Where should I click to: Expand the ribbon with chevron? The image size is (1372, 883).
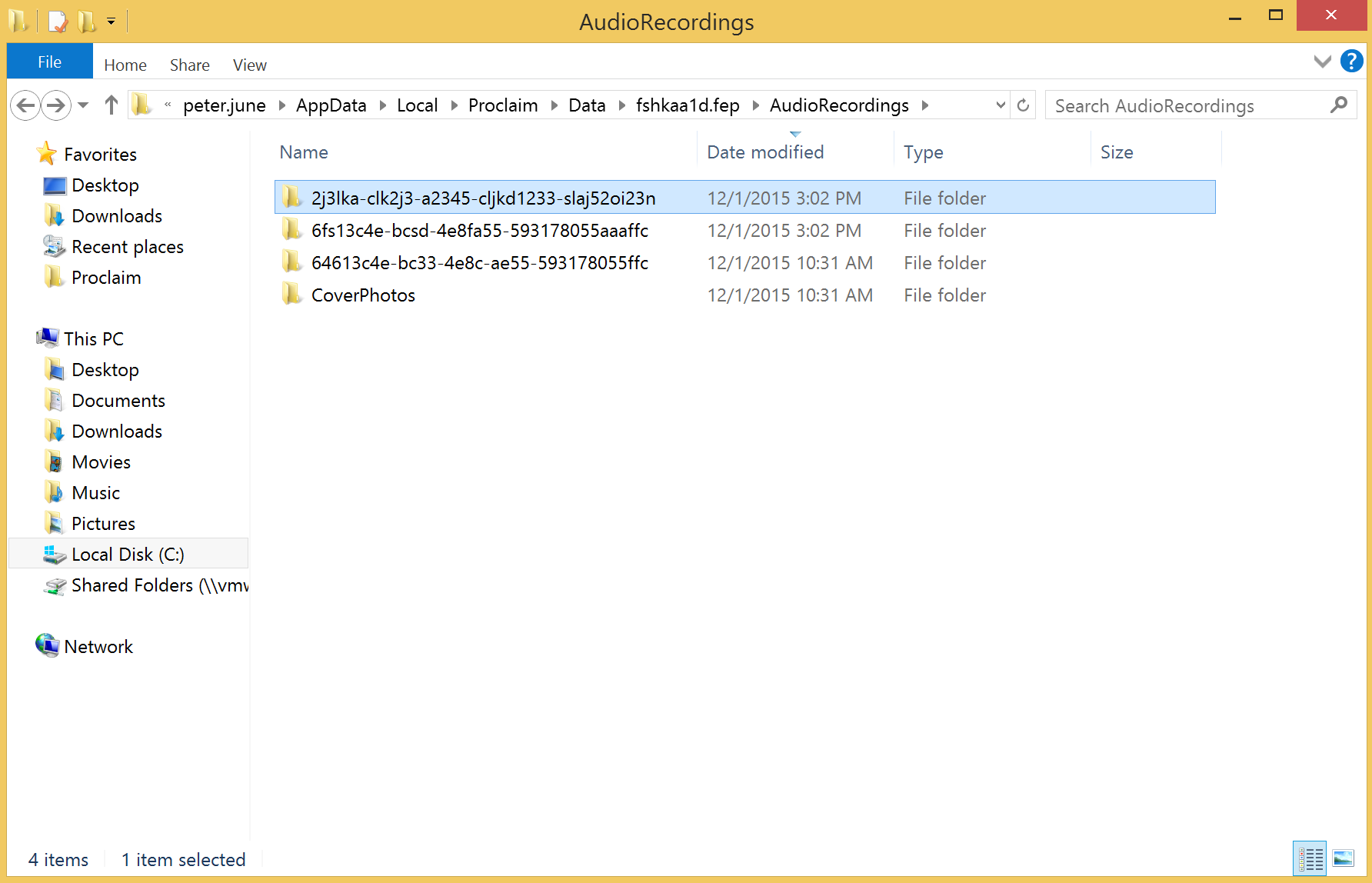tap(1322, 62)
